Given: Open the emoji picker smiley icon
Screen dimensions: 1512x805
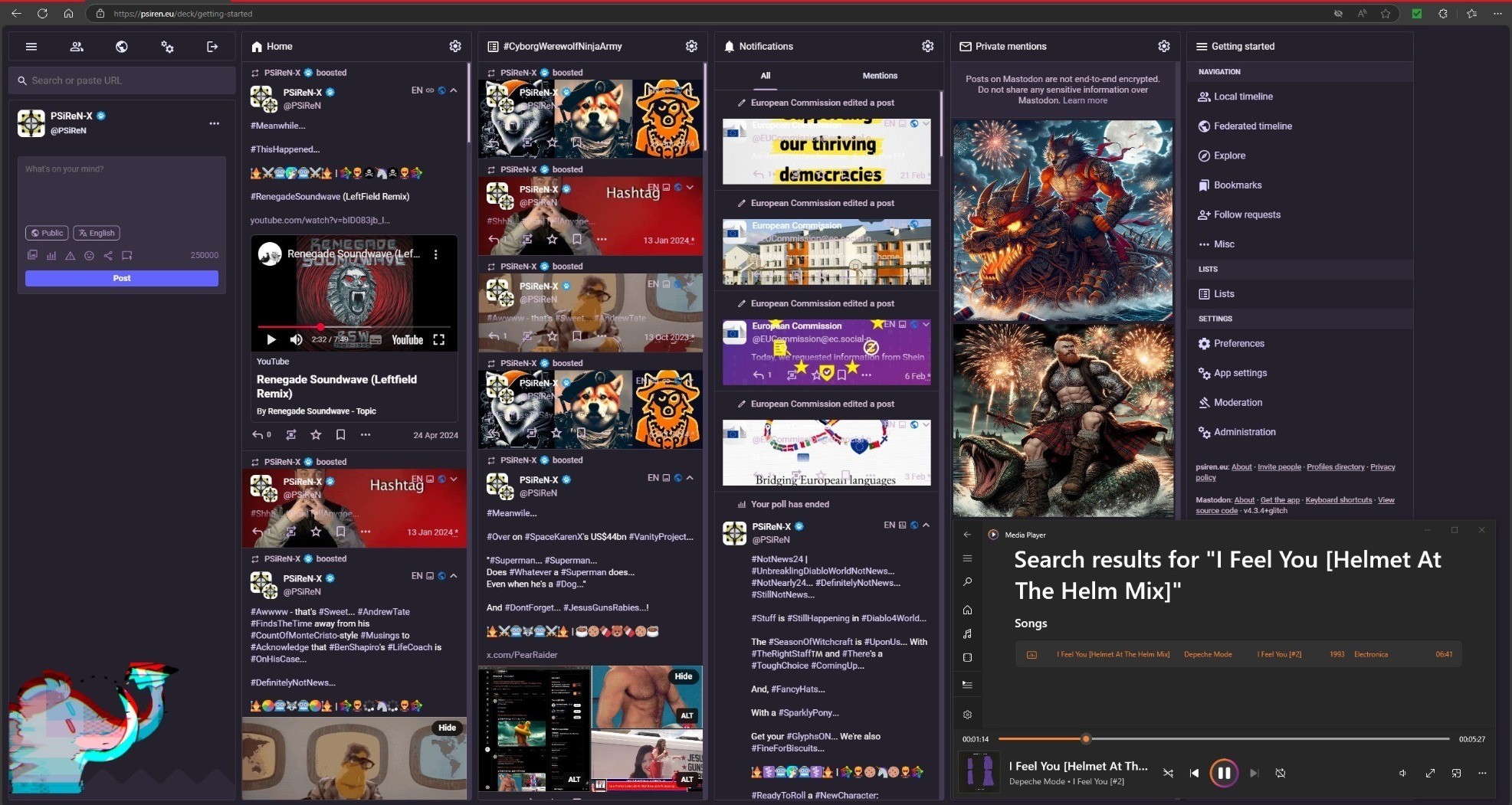Looking at the screenshot, I should [89, 255].
